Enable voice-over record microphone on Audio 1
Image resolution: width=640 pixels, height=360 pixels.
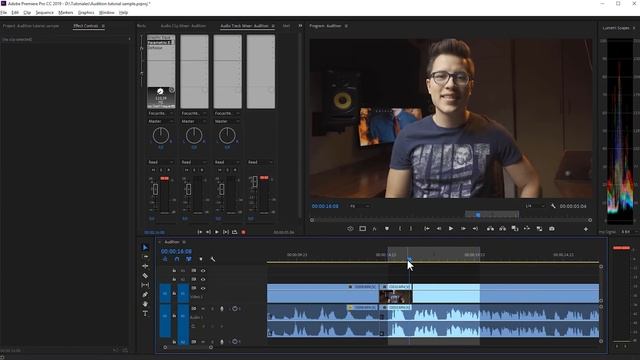[x=222, y=309]
